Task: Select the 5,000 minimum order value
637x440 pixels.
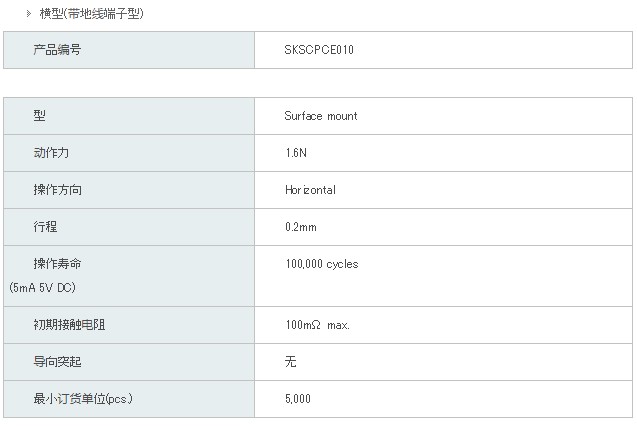Action: [x=298, y=399]
